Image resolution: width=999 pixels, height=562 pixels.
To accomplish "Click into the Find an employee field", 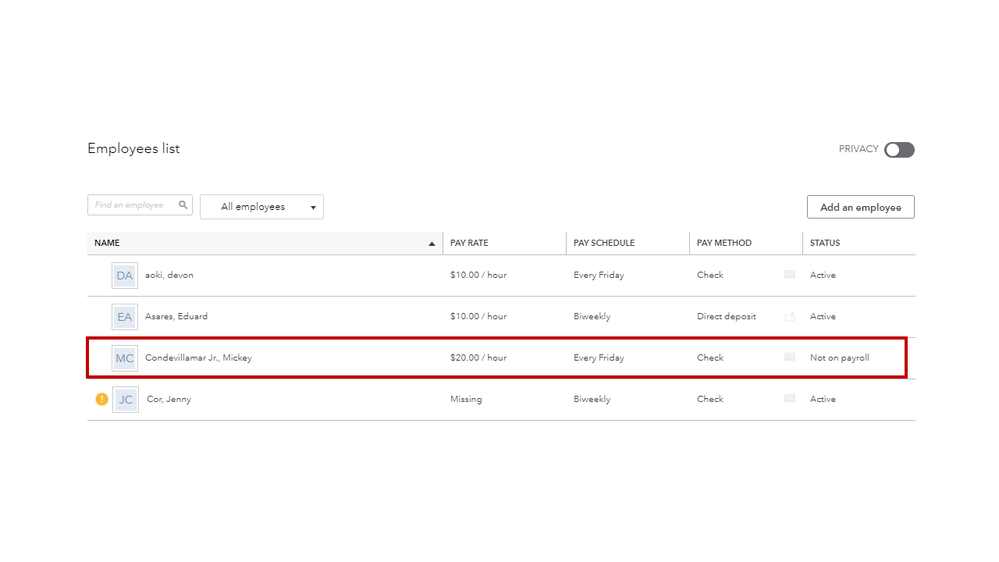I will pos(133,205).
